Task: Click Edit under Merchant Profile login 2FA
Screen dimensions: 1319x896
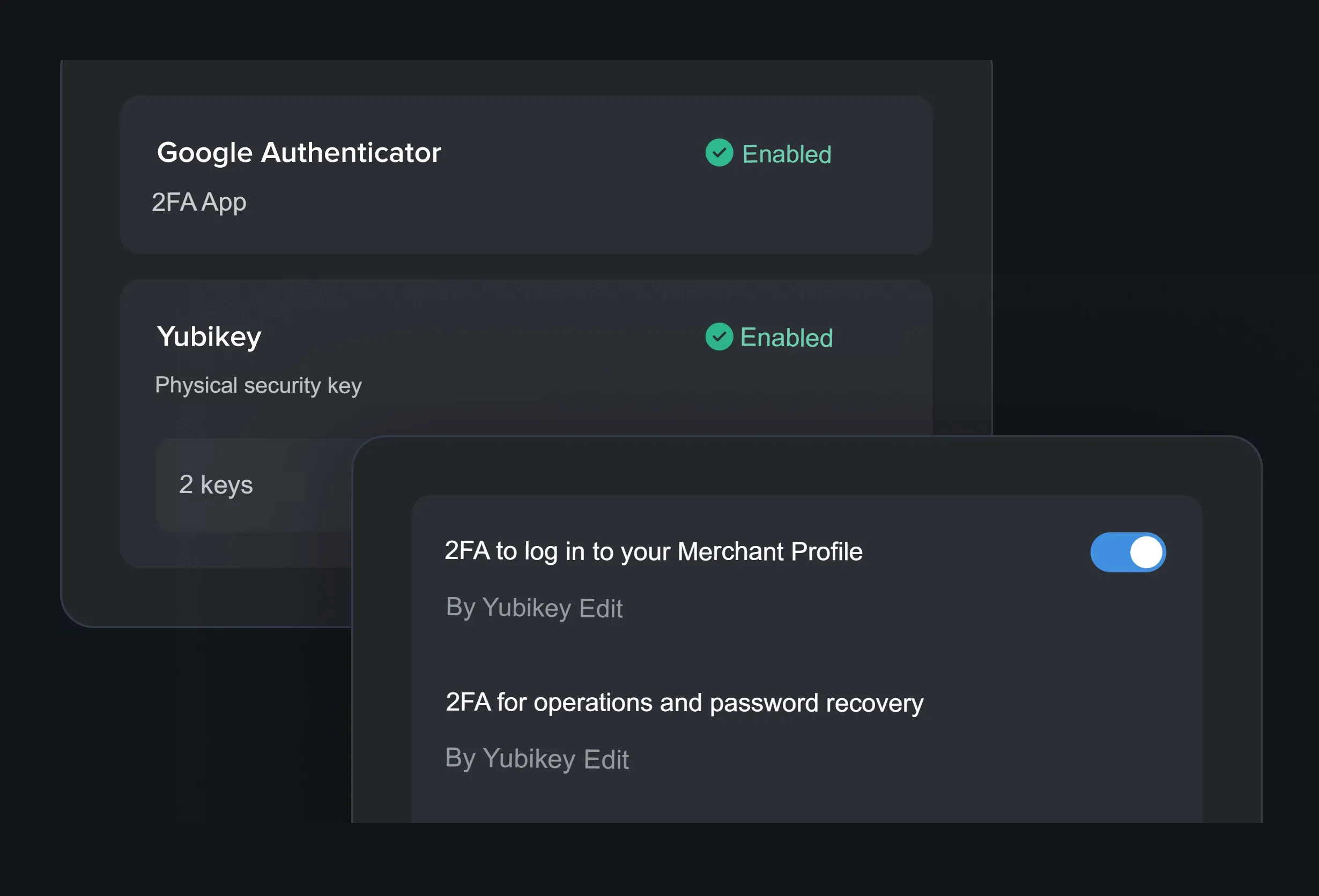Action: [601, 608]
